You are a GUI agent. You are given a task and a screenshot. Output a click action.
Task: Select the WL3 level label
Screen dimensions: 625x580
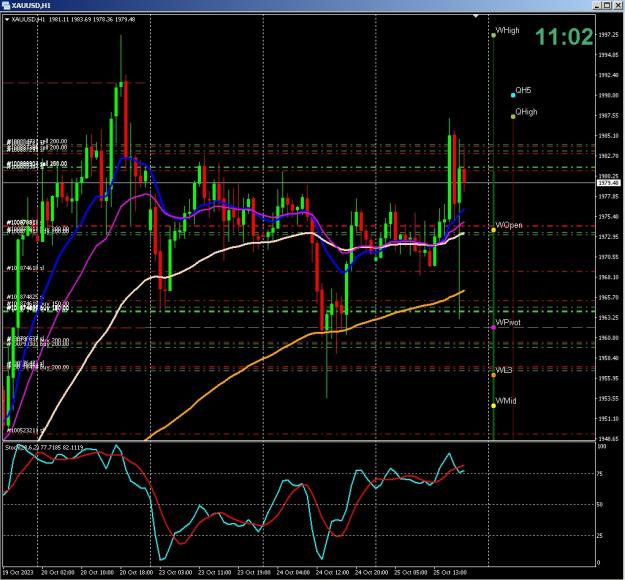pyautogui.click(x=504, y=370)
